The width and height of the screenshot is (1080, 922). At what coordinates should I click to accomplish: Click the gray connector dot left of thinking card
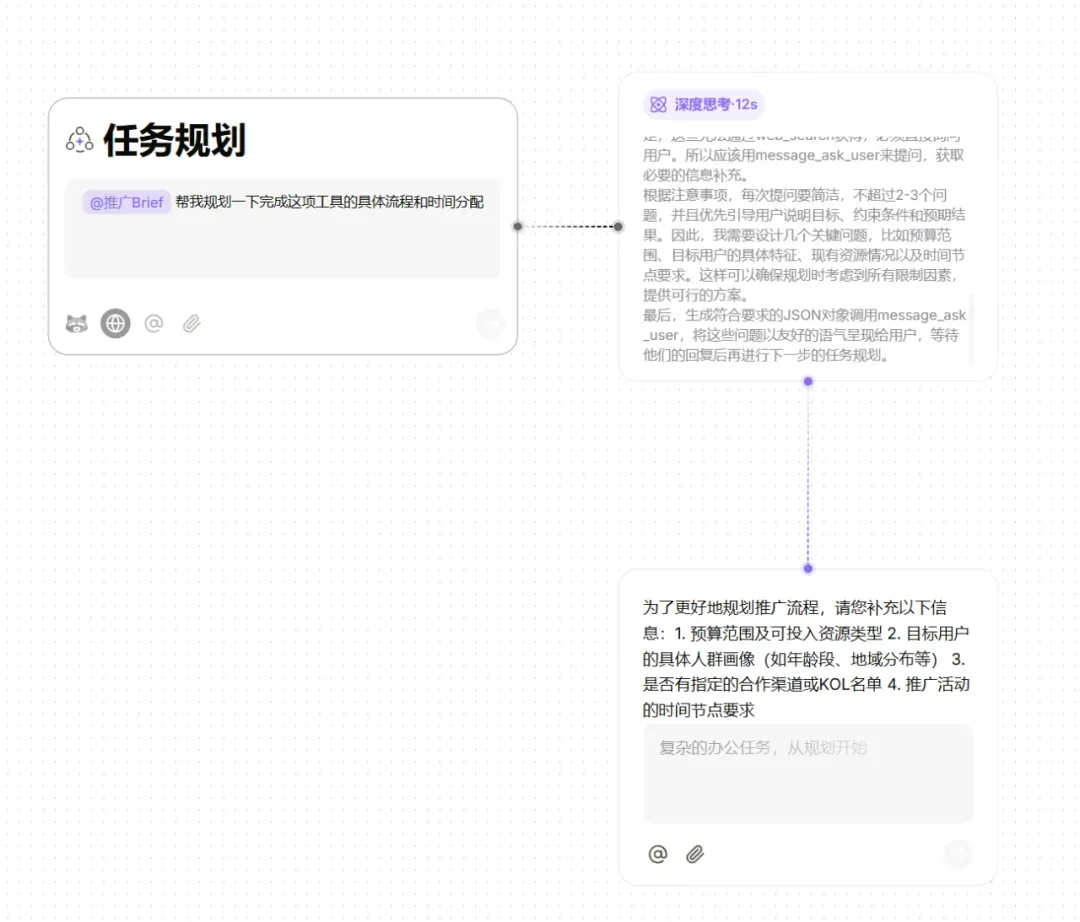pyautogui.click(x=619, y=227)
